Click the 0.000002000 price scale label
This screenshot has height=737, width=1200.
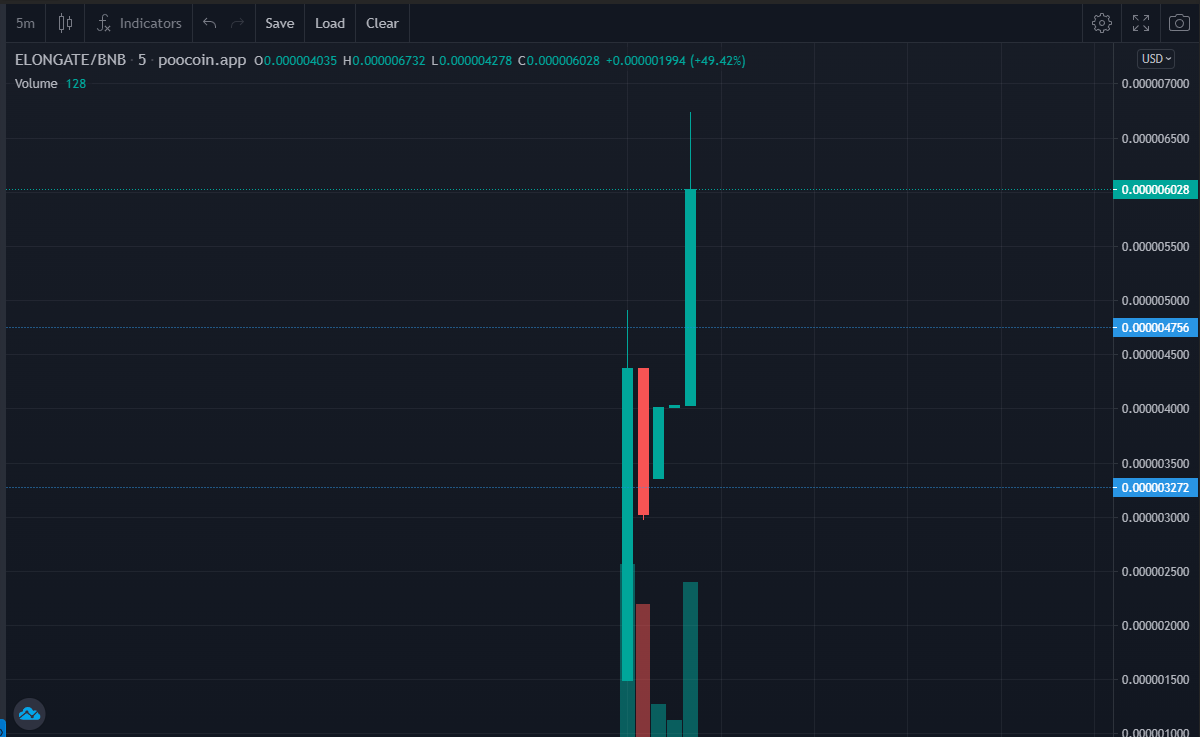[1155, 626]
